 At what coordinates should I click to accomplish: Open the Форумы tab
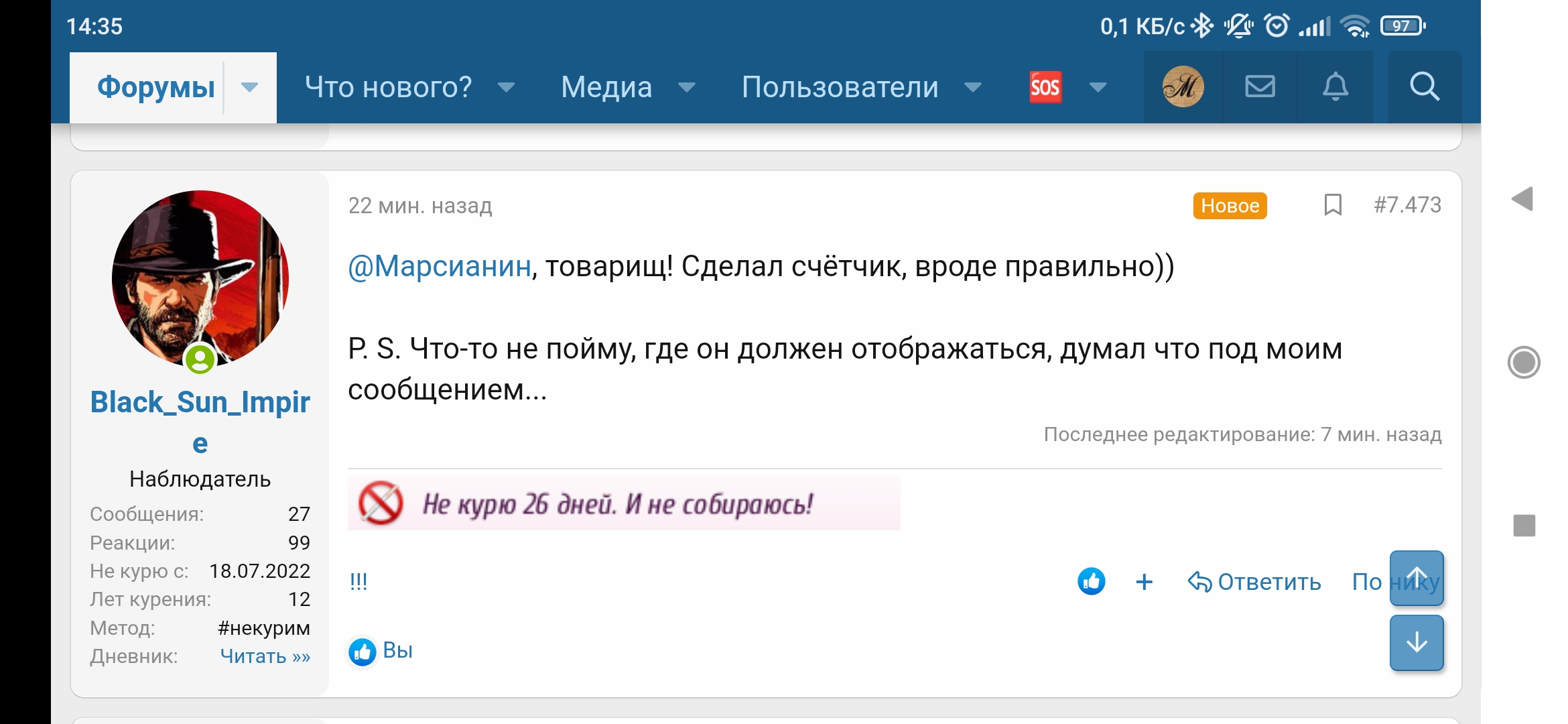pos(155,87)
